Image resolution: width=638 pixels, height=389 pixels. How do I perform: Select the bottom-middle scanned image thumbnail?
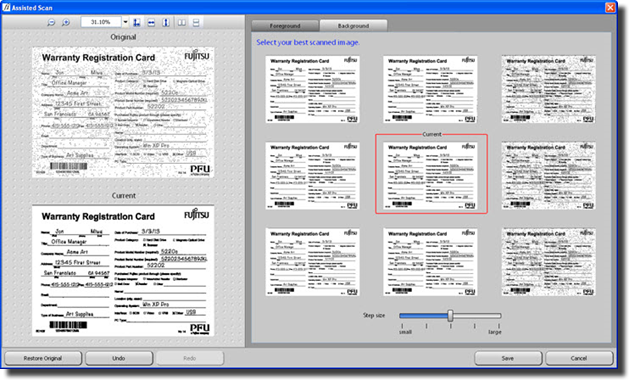[430, 262]
